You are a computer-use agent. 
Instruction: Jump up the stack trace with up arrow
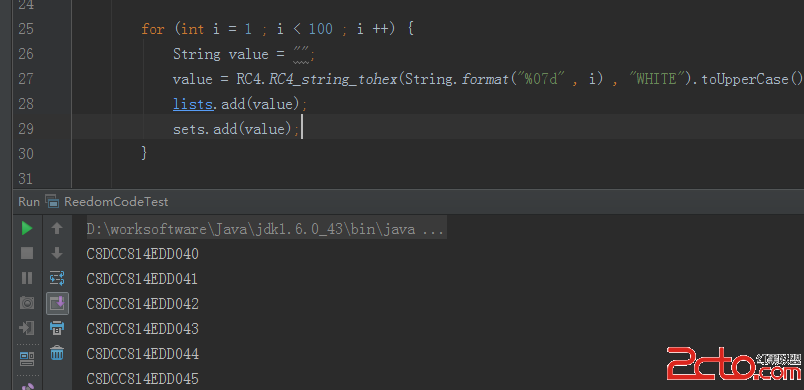57,228
